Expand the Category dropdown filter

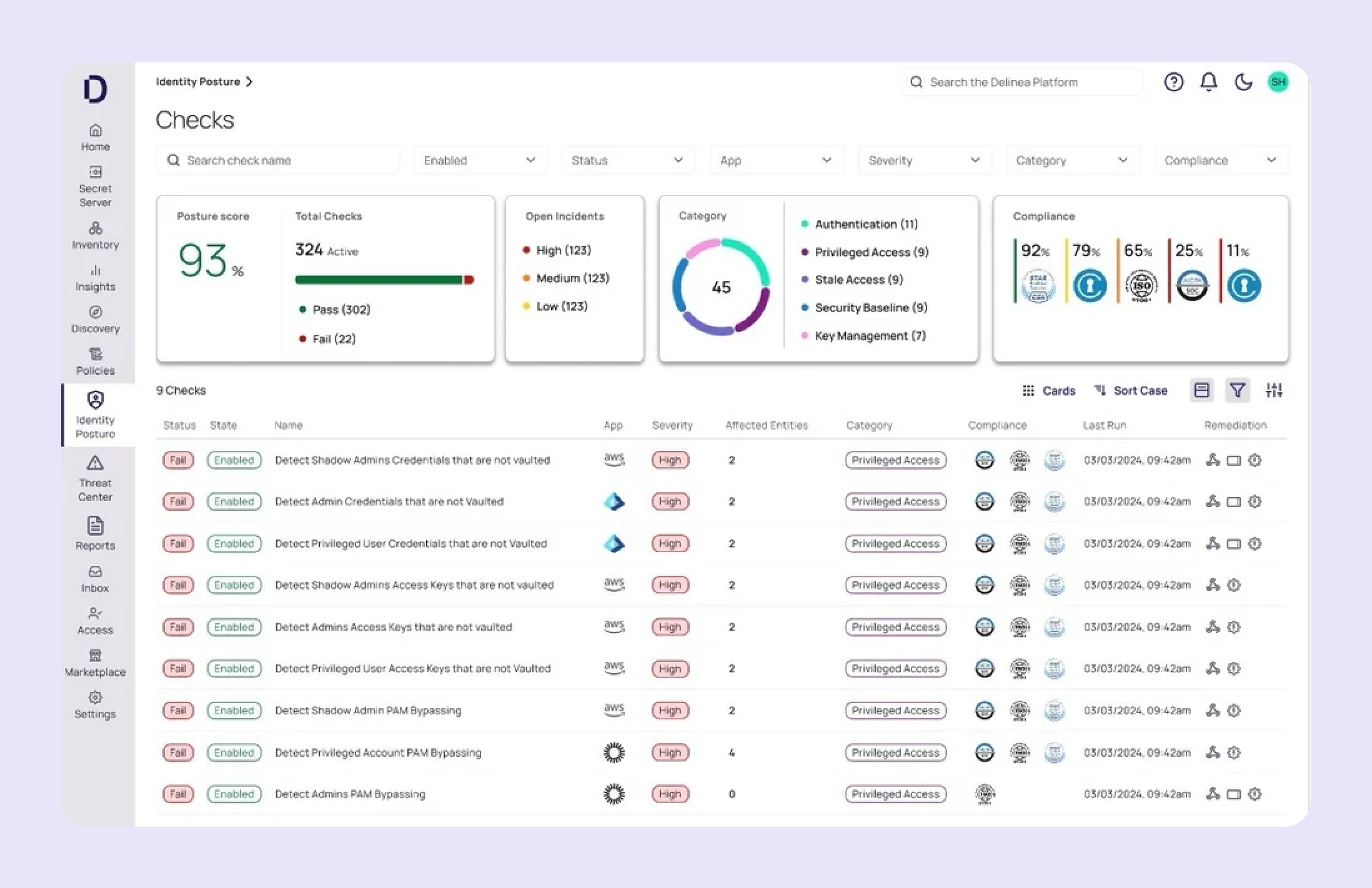(1072, 160)
